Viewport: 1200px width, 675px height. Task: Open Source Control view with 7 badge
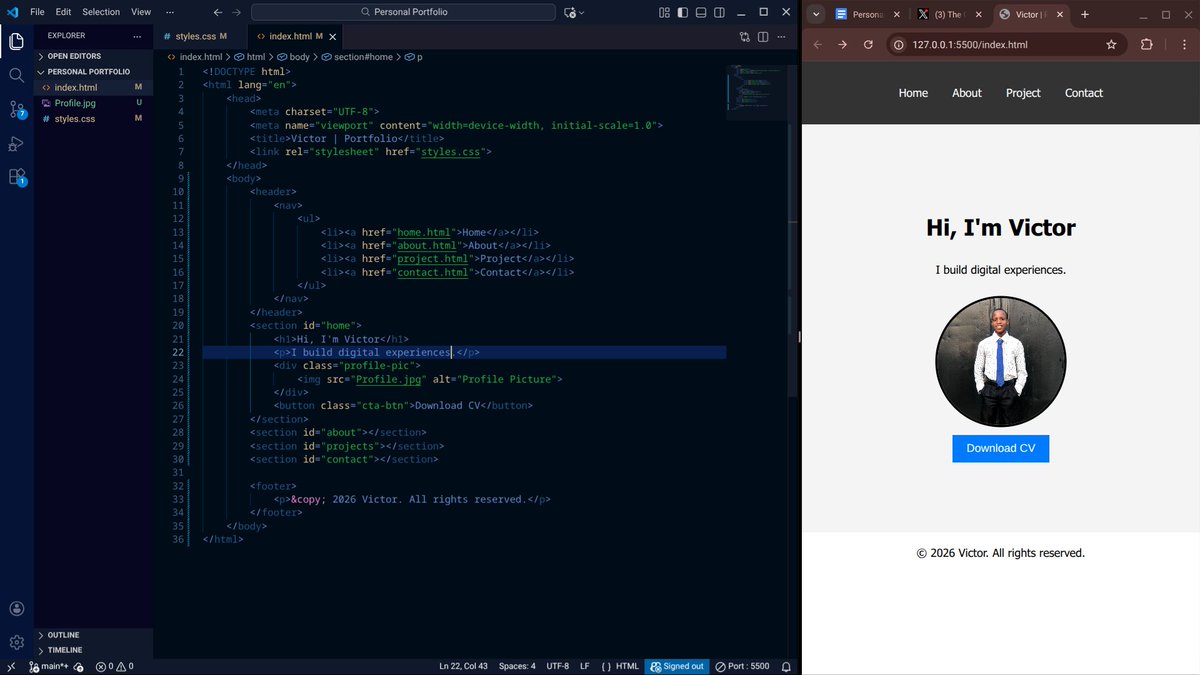(x=16, y=109)
